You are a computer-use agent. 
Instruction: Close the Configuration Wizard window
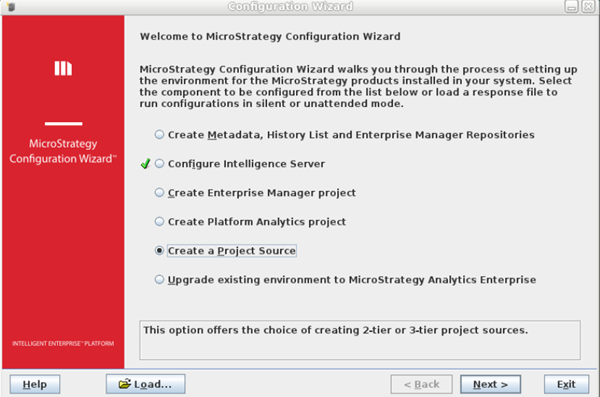588,7
